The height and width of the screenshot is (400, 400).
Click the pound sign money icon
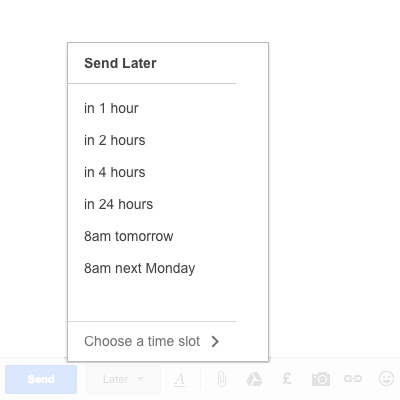point(287,379)
